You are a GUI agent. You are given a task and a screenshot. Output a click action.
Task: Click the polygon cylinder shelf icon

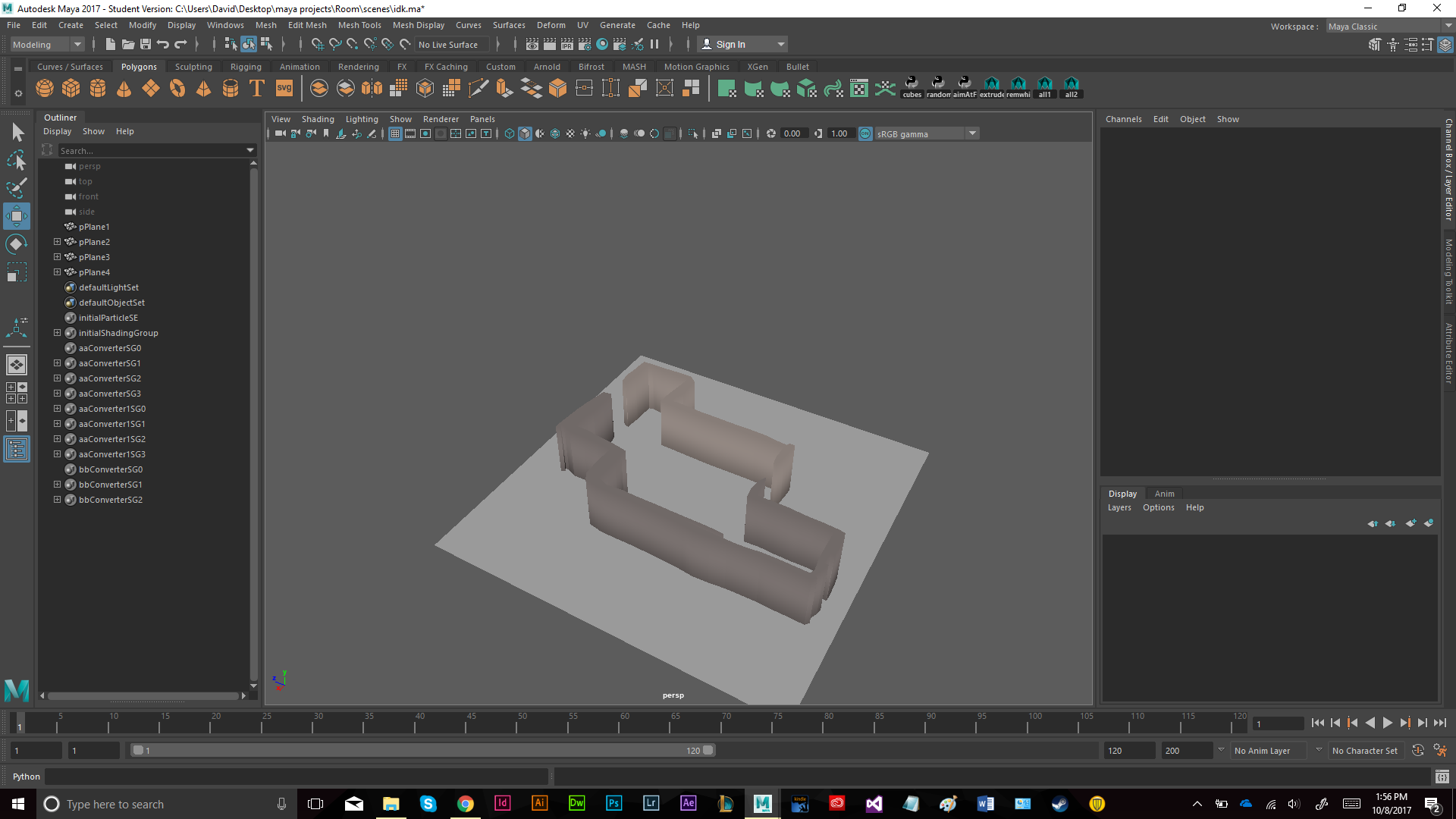pyautogui.click(x=98, y=89)
